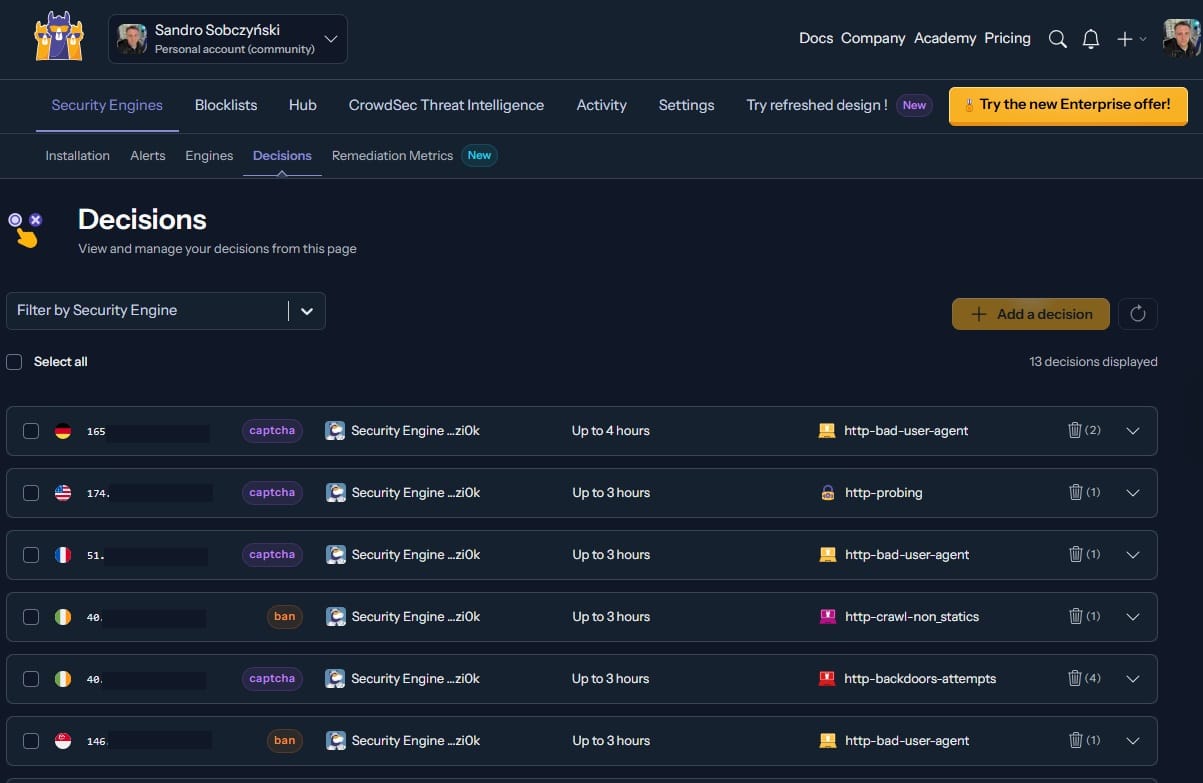Screen dimensions: 1203x783
Task: Open the Settings tab
Action: (687, 105)
